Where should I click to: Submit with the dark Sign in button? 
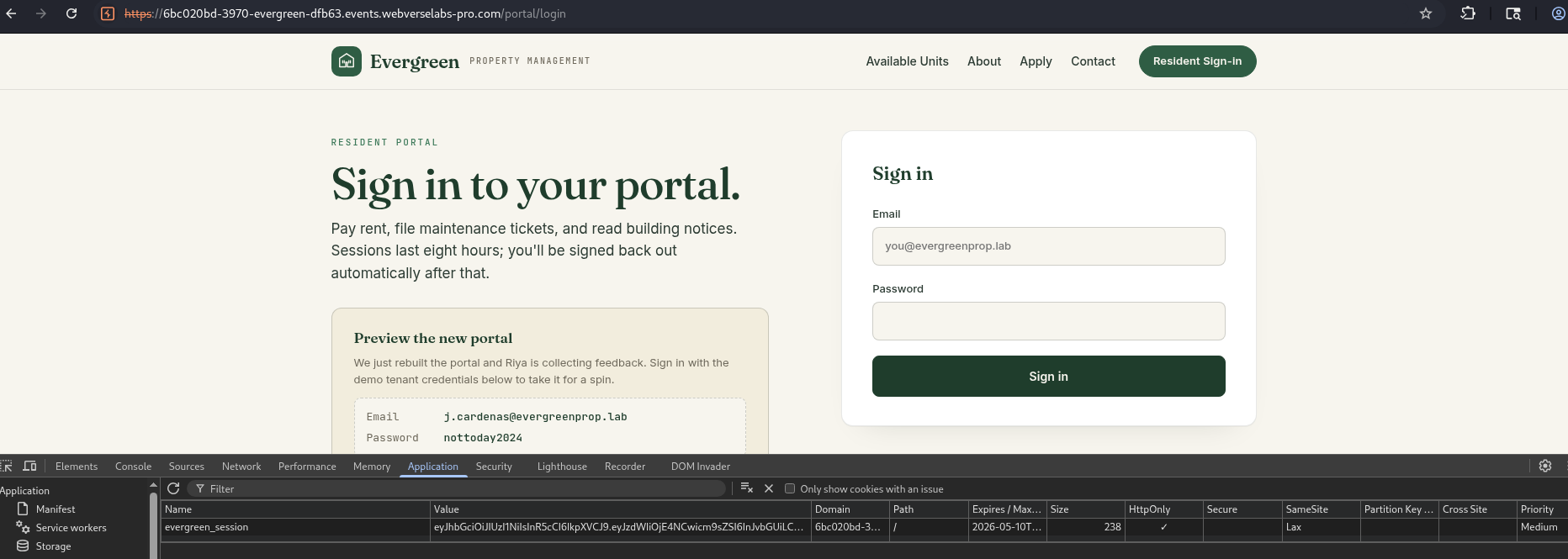tap(1048, 376)
